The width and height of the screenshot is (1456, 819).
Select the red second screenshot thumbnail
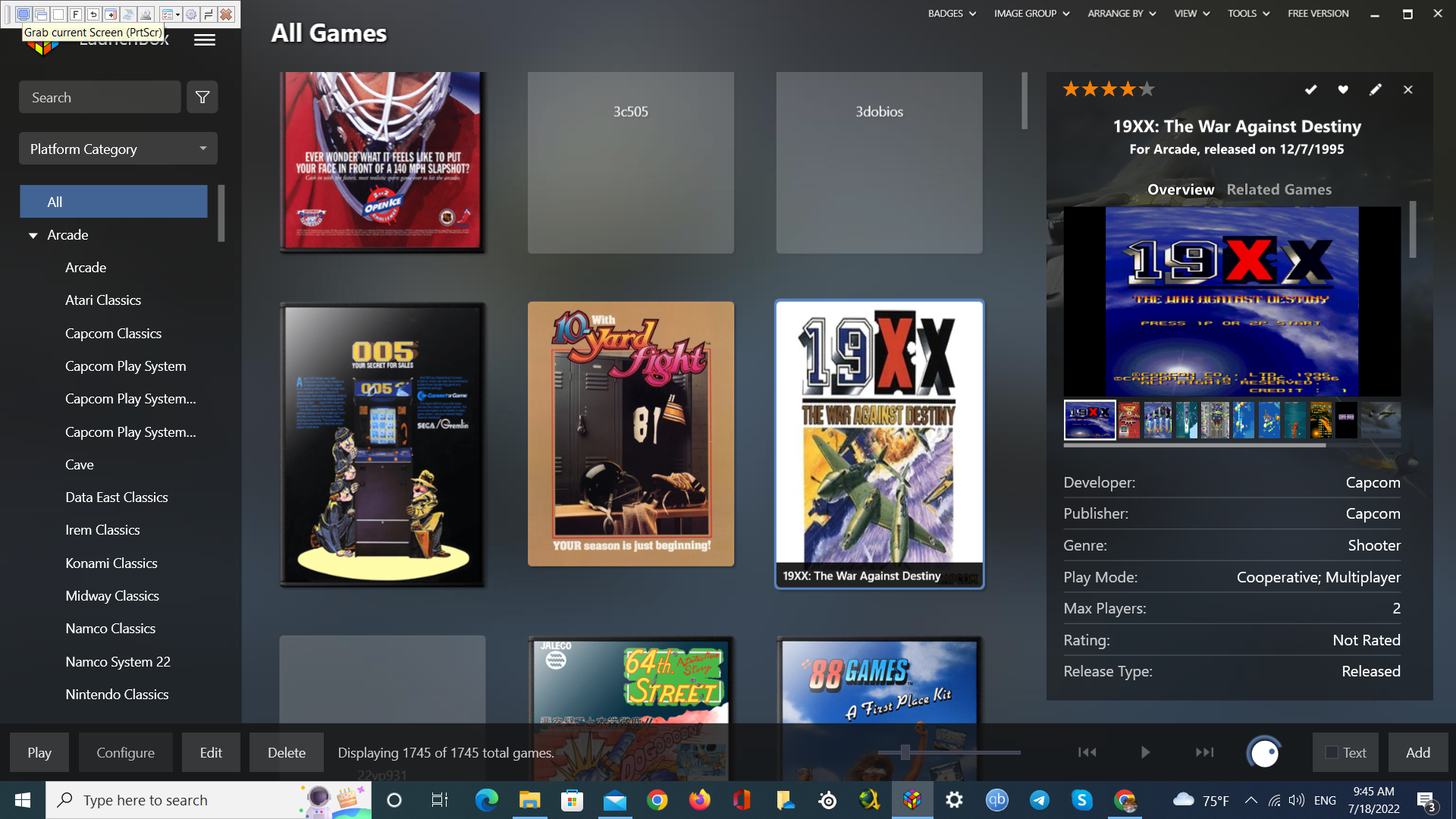1129,420
